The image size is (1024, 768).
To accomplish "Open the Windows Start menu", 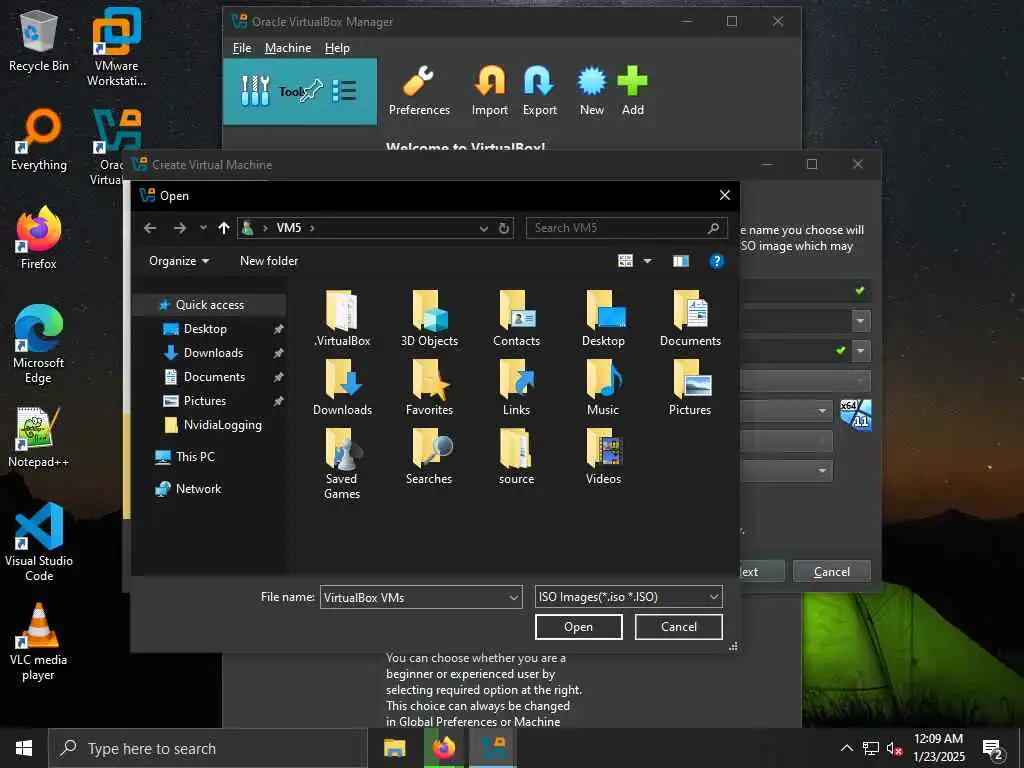I will (x=24, y=748).
